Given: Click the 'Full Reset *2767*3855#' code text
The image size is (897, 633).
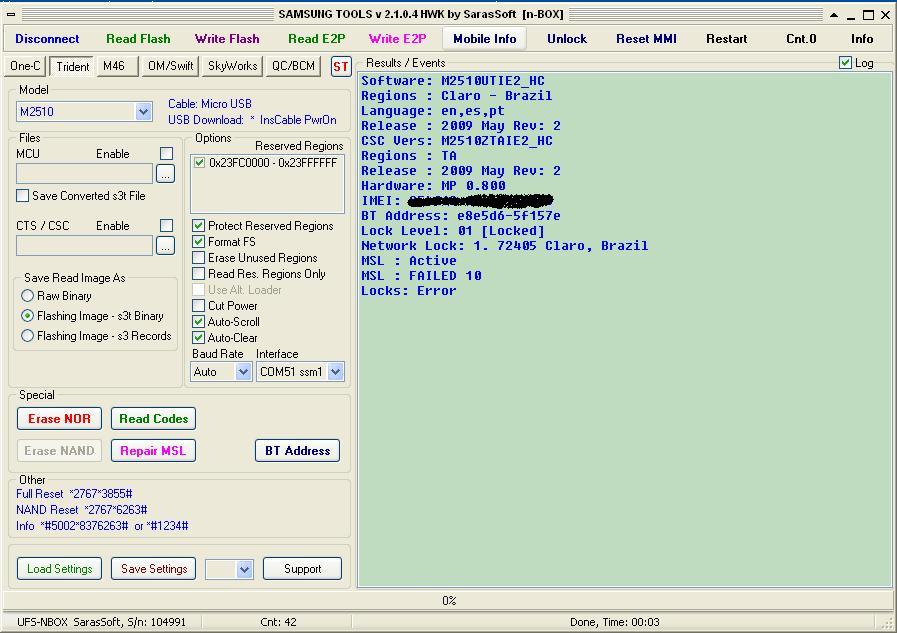Looking at the screenshot, I should click(74, 493).
